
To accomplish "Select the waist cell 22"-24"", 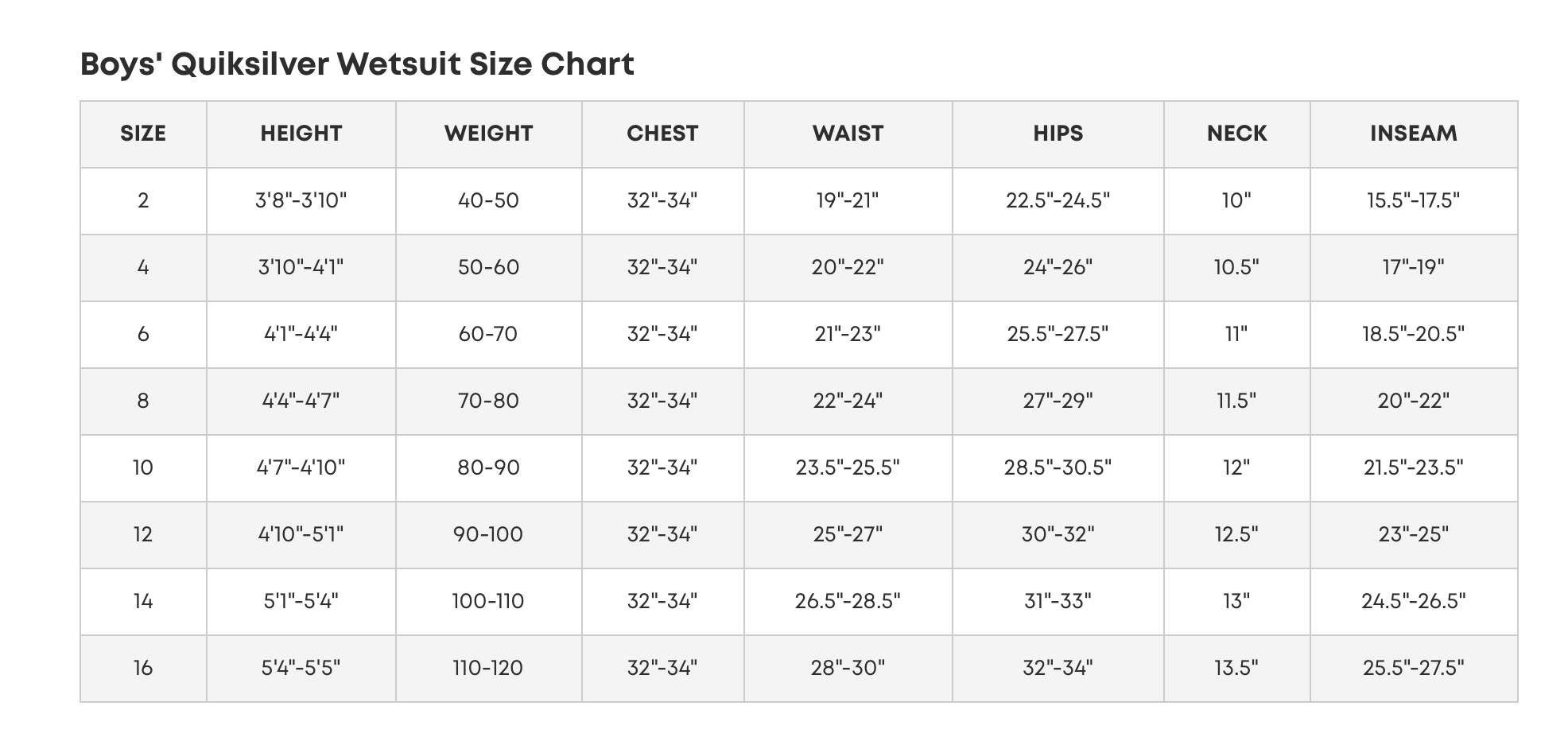I will coord(848,401).
